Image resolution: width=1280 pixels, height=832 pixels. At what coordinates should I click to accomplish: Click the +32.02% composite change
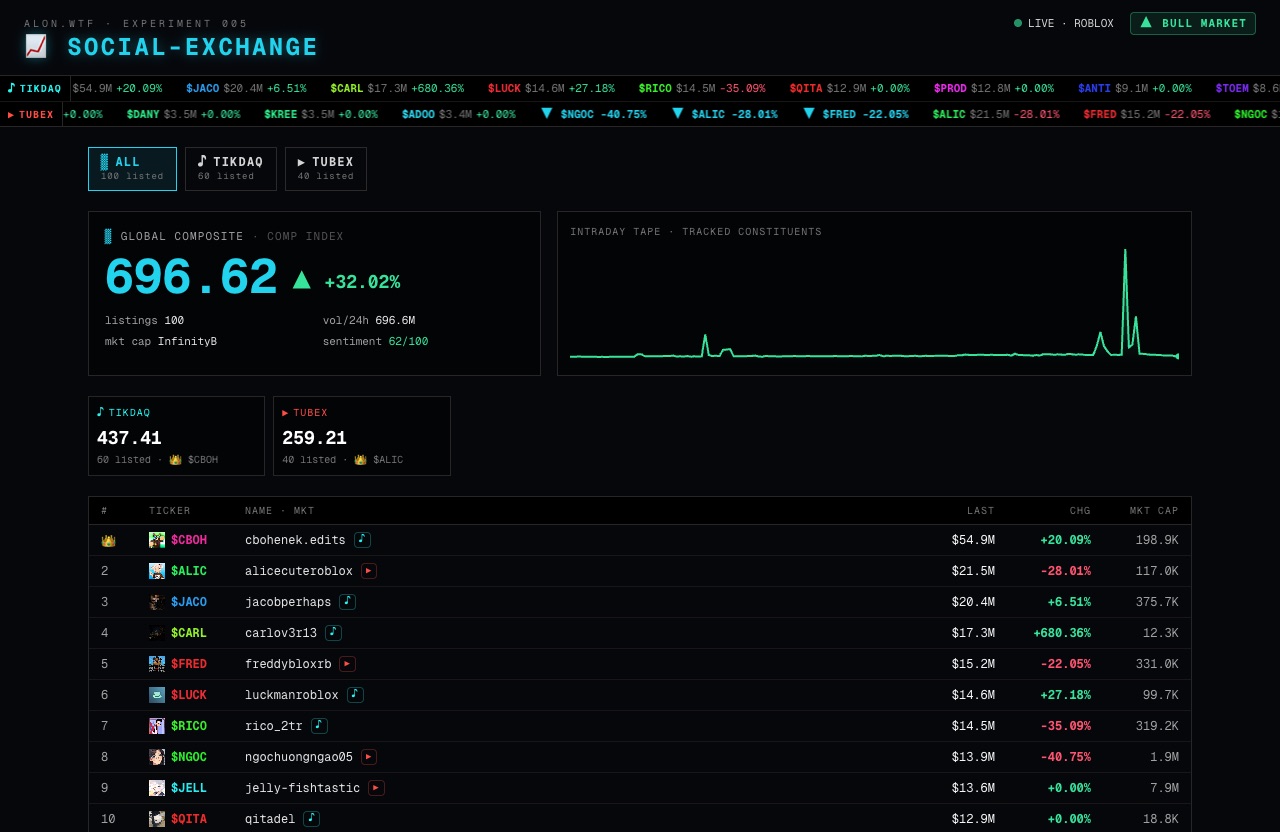tap(362, 282)
